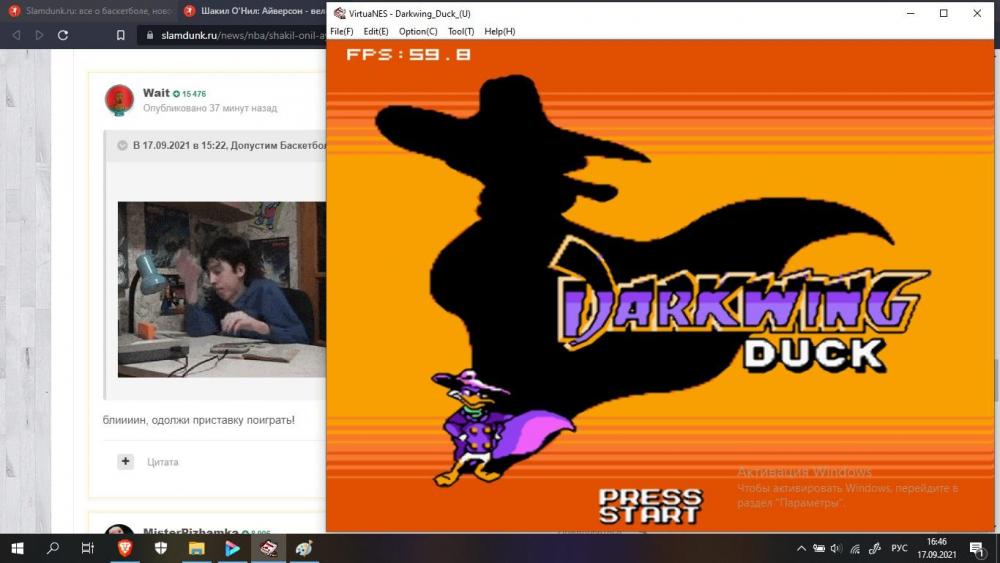Open the Edit(E) menu
1000x563 pixels.
[376, 31]
